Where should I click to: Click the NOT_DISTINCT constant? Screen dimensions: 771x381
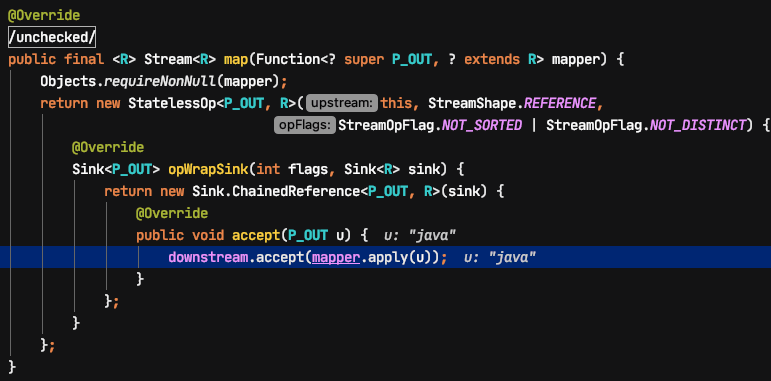click(x=698, y=125)
